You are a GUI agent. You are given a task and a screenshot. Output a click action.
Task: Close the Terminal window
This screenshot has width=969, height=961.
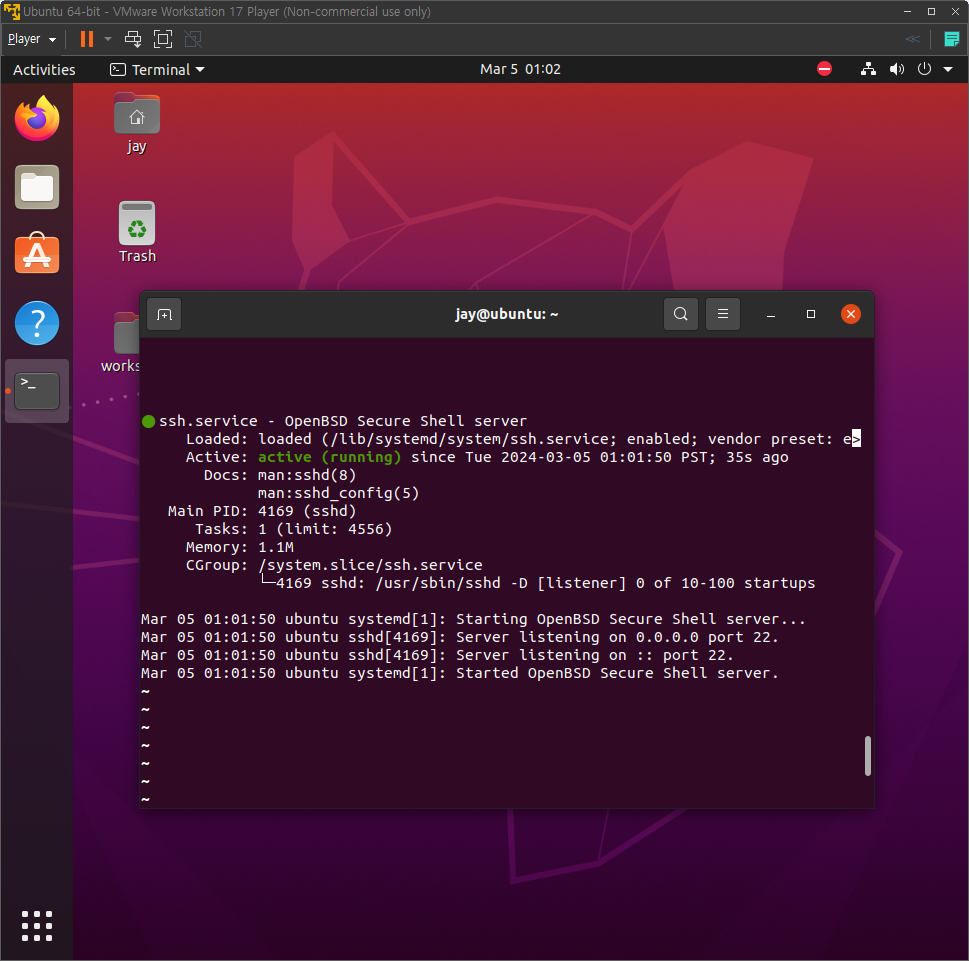850,314
